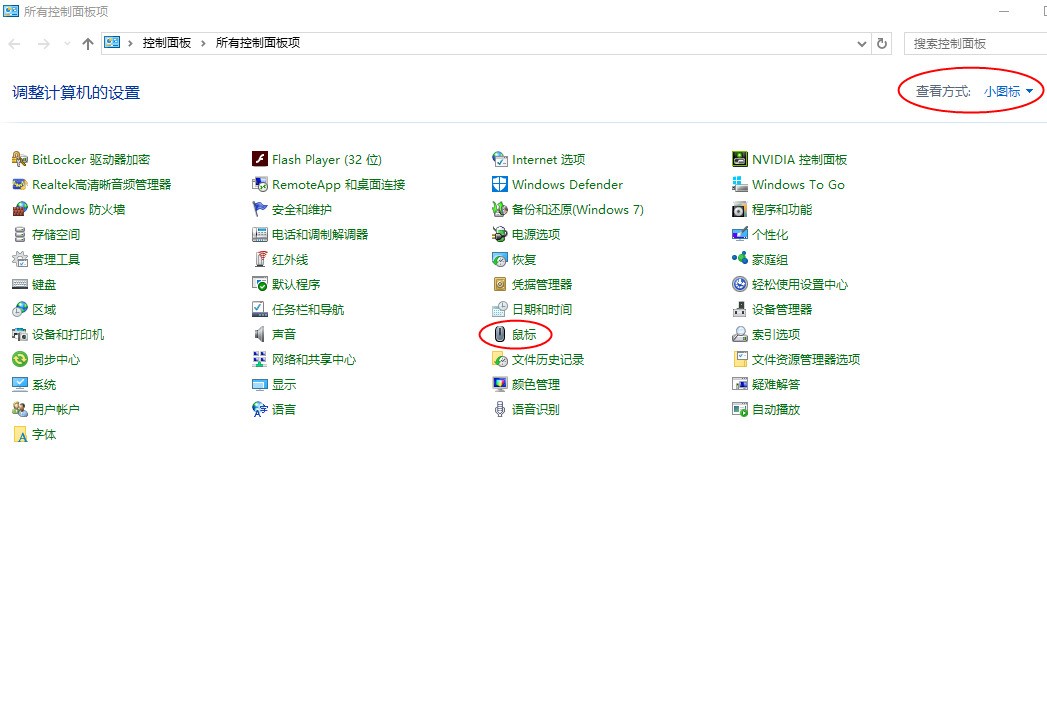1047x711 pixels.
Task: Click 所有控制面板项 breadcrumb segment
Action: tap(258, 43)
